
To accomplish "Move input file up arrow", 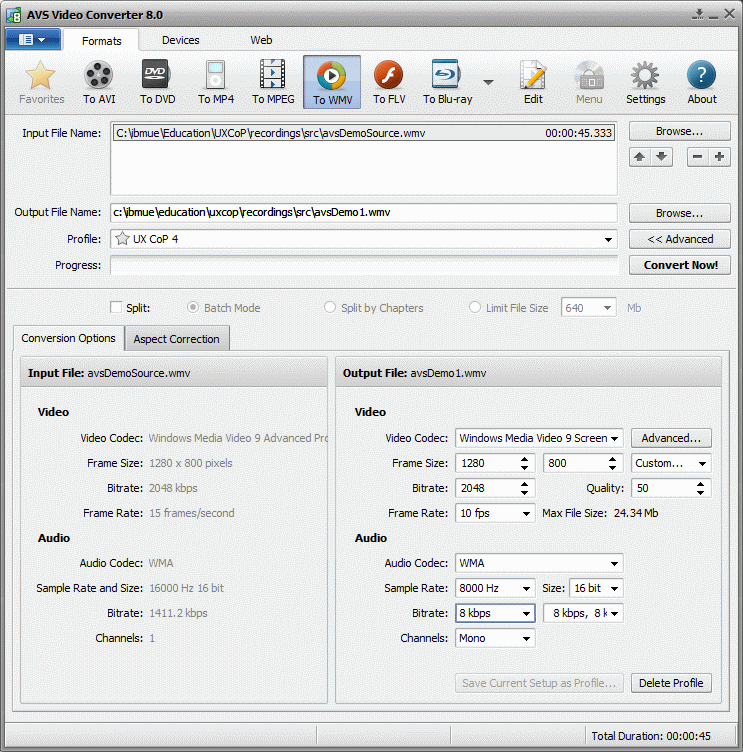I will coord(640,157).
